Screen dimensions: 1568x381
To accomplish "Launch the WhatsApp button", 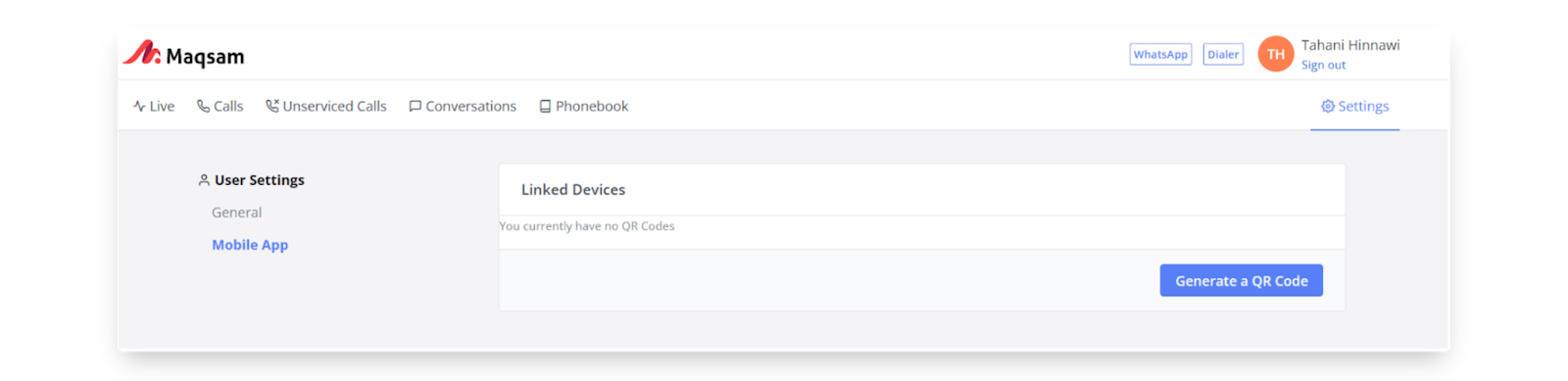I will coord(1160,55).
